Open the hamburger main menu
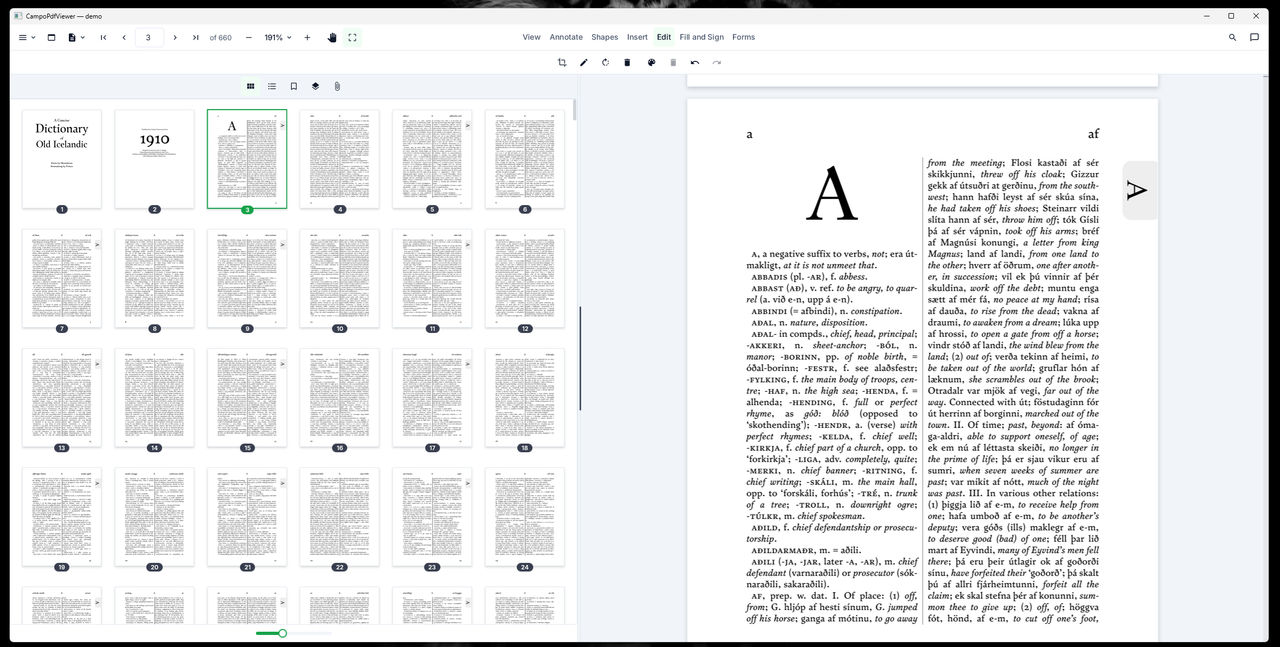Viewport: 1280px width, 647px height. coord(27,37)
